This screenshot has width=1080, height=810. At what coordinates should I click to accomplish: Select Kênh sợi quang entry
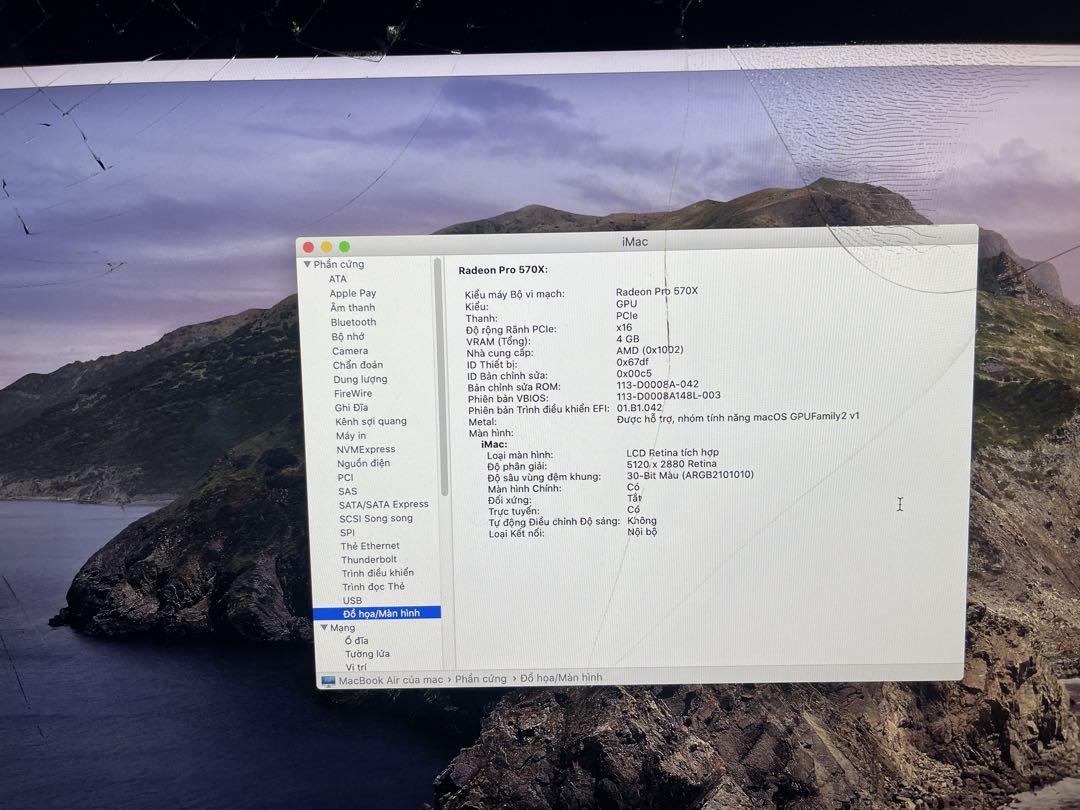point(371,422)
